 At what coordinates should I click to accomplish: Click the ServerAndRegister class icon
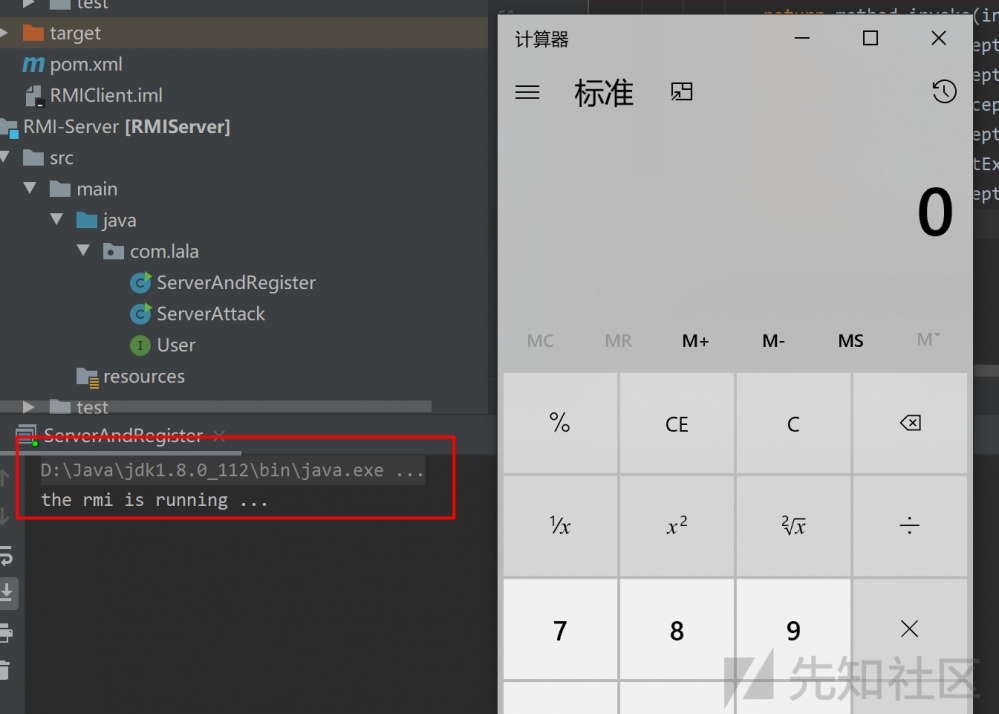point(140,282)
